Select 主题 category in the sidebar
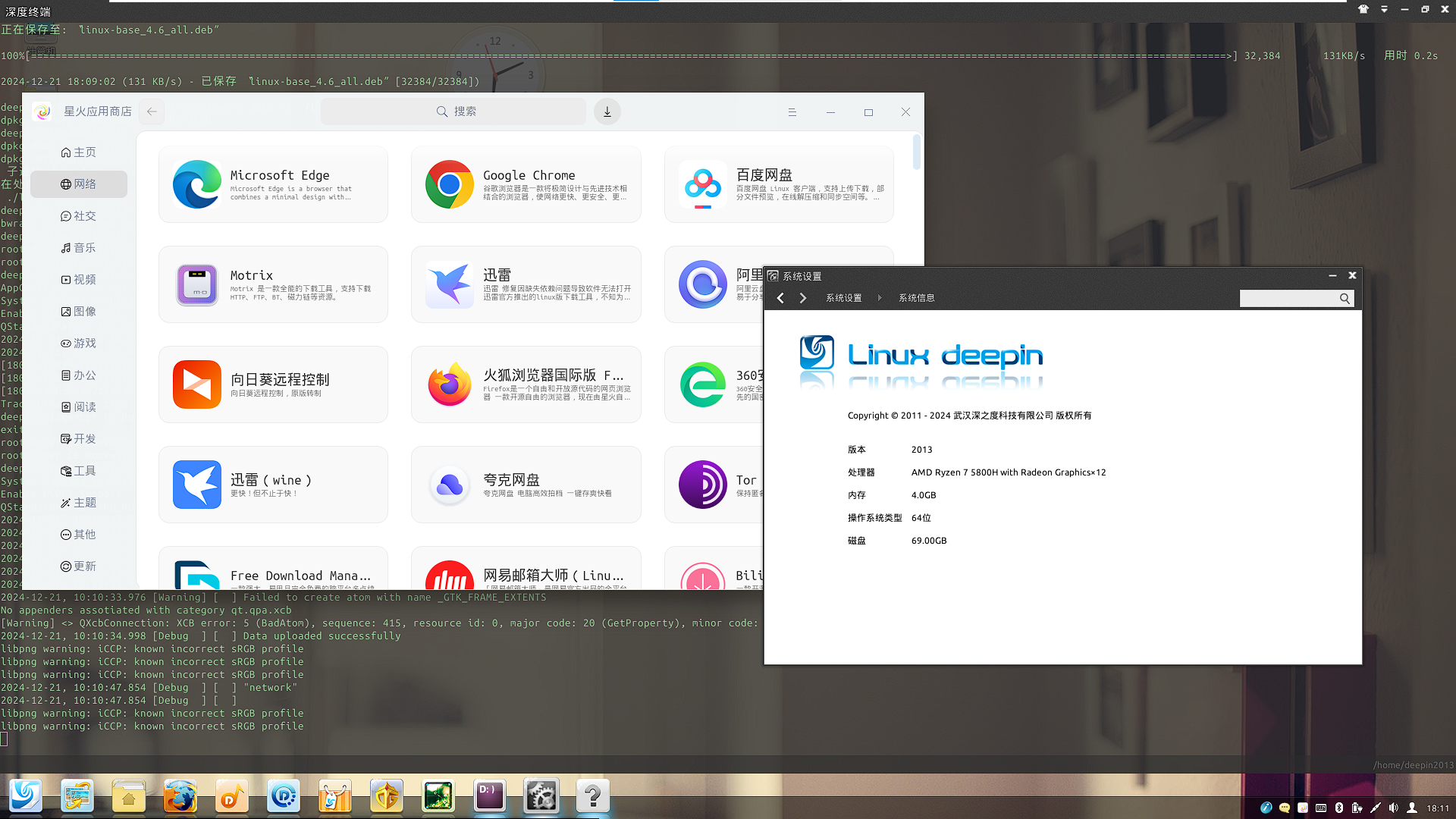The image size is (1456, 819). point(79,503)
